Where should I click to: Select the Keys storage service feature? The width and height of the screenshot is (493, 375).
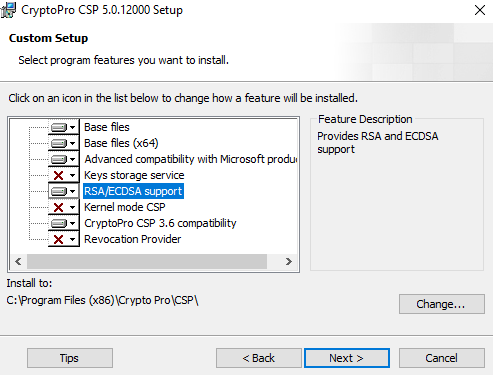click(x=134, y=175)
